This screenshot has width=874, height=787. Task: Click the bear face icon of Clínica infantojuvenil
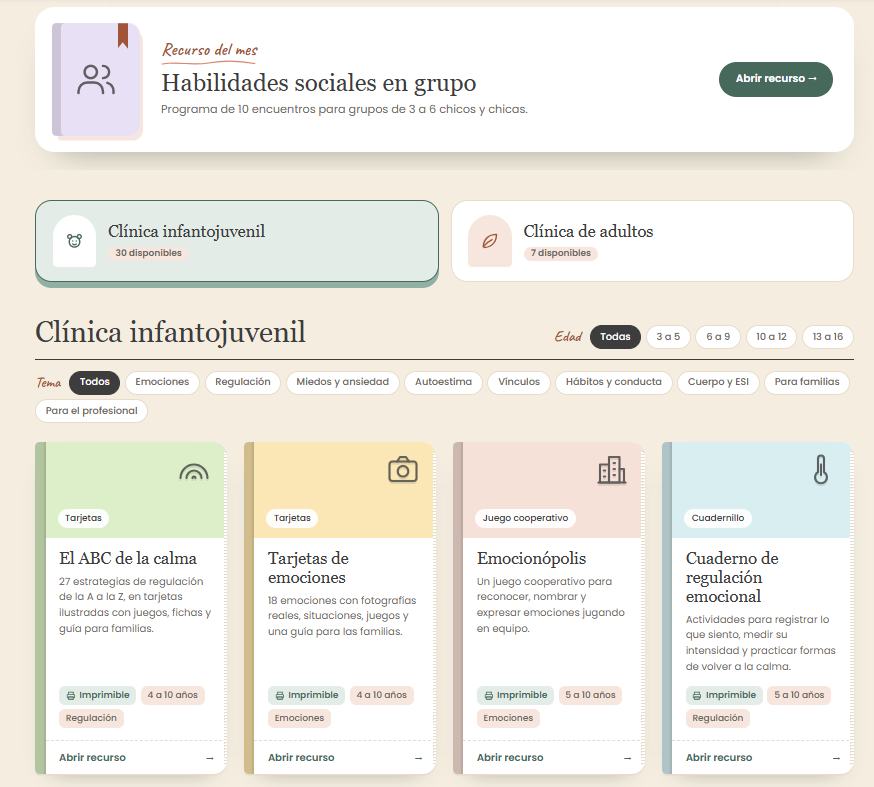75,241
